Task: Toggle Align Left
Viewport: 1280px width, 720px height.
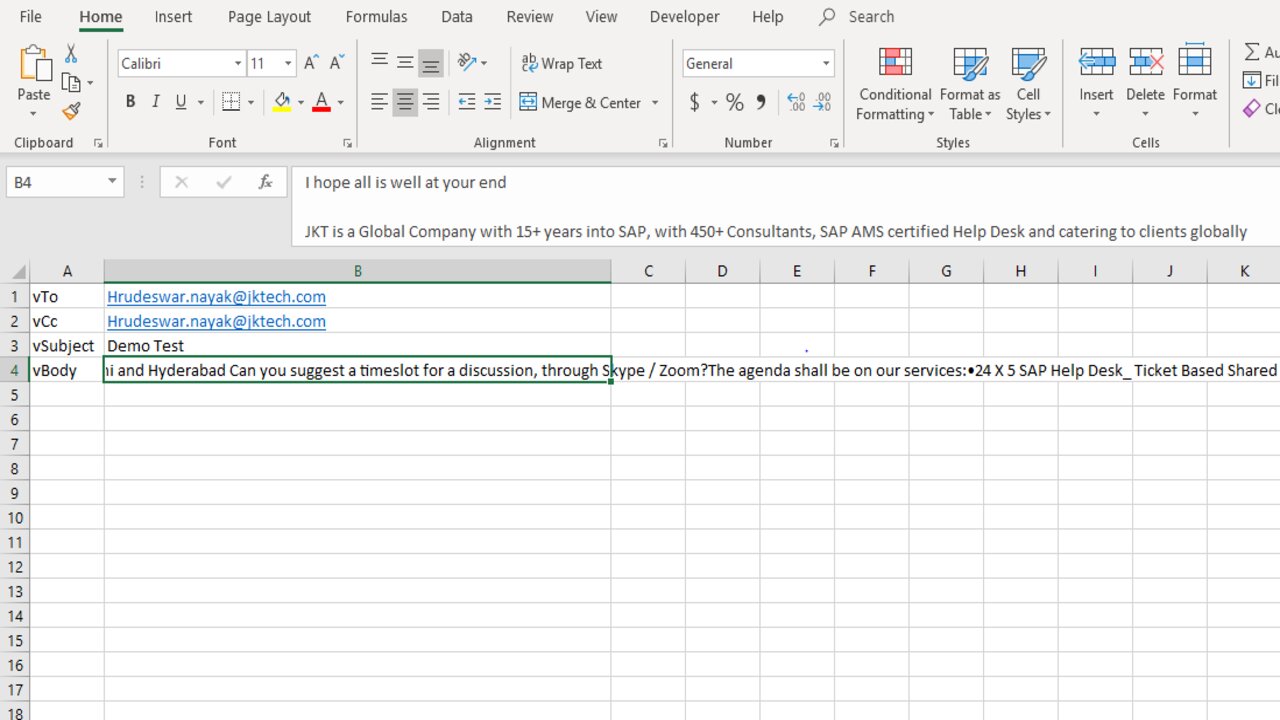Action: point(379,102)
